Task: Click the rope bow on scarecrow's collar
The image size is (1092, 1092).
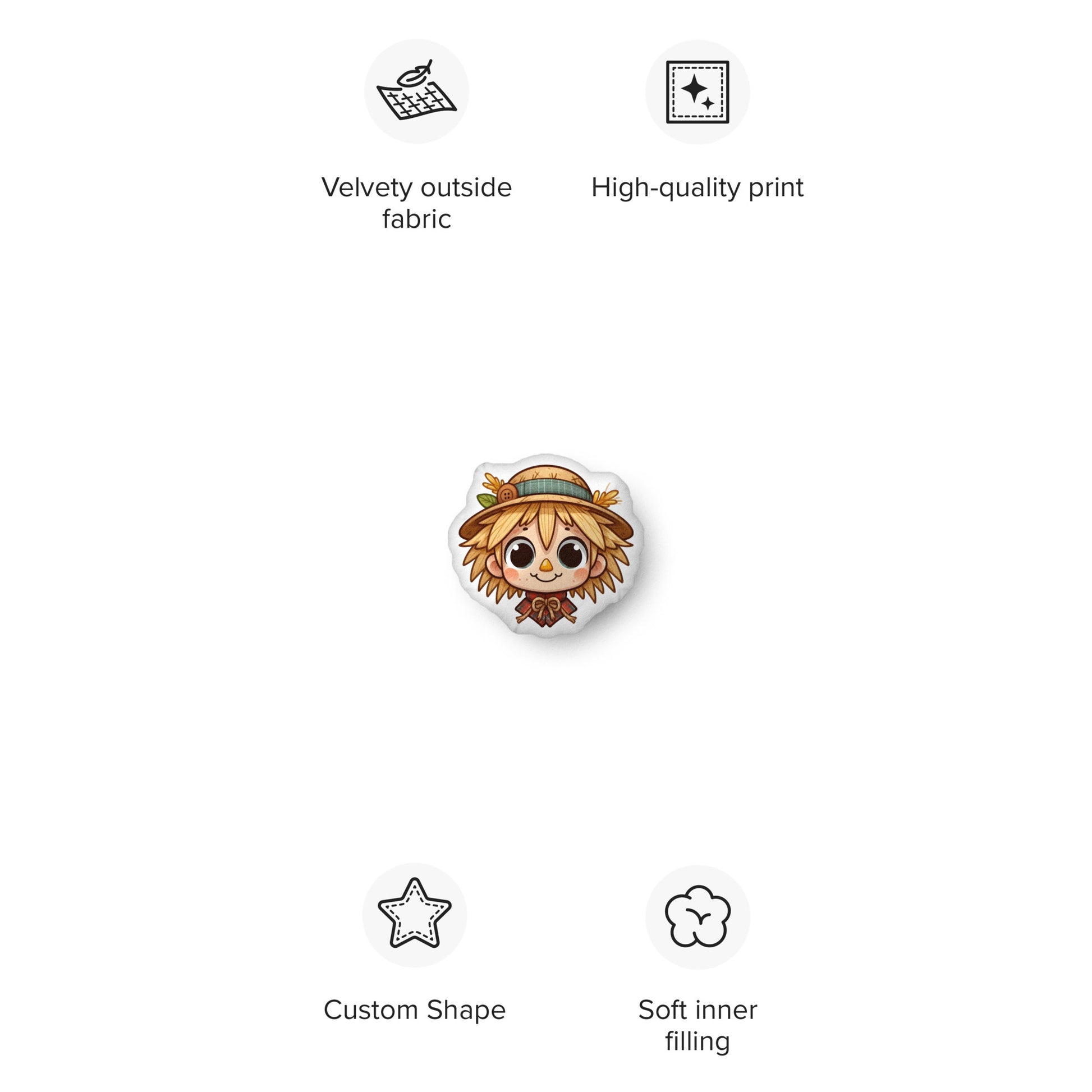Action: pos(545,608)
